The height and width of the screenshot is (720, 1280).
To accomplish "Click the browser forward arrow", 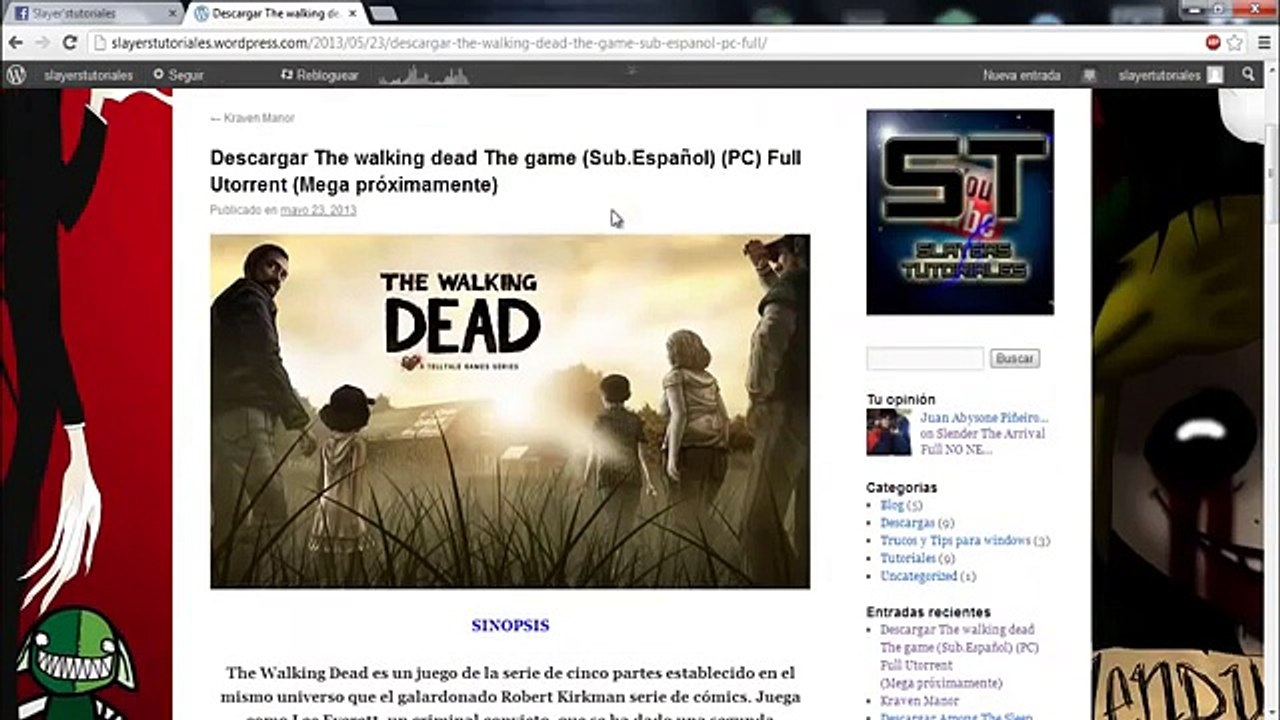I will 42,43.
